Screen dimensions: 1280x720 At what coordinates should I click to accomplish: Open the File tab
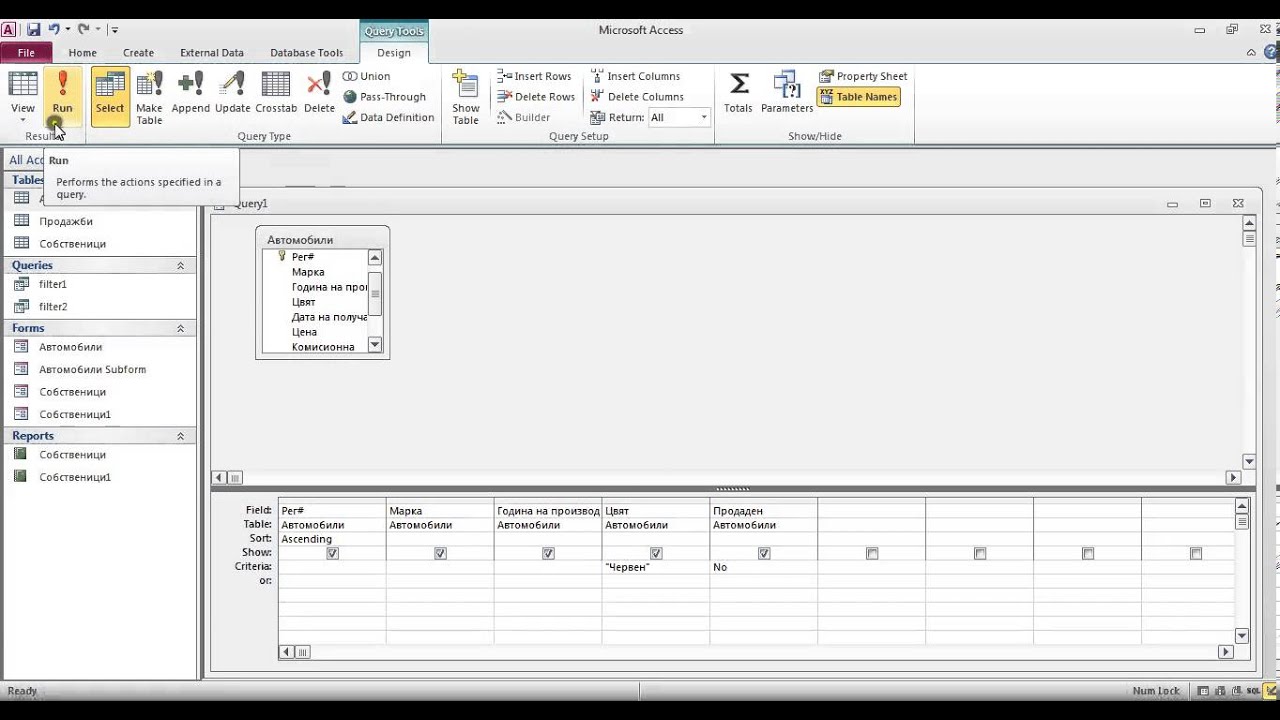pos(26,53)
